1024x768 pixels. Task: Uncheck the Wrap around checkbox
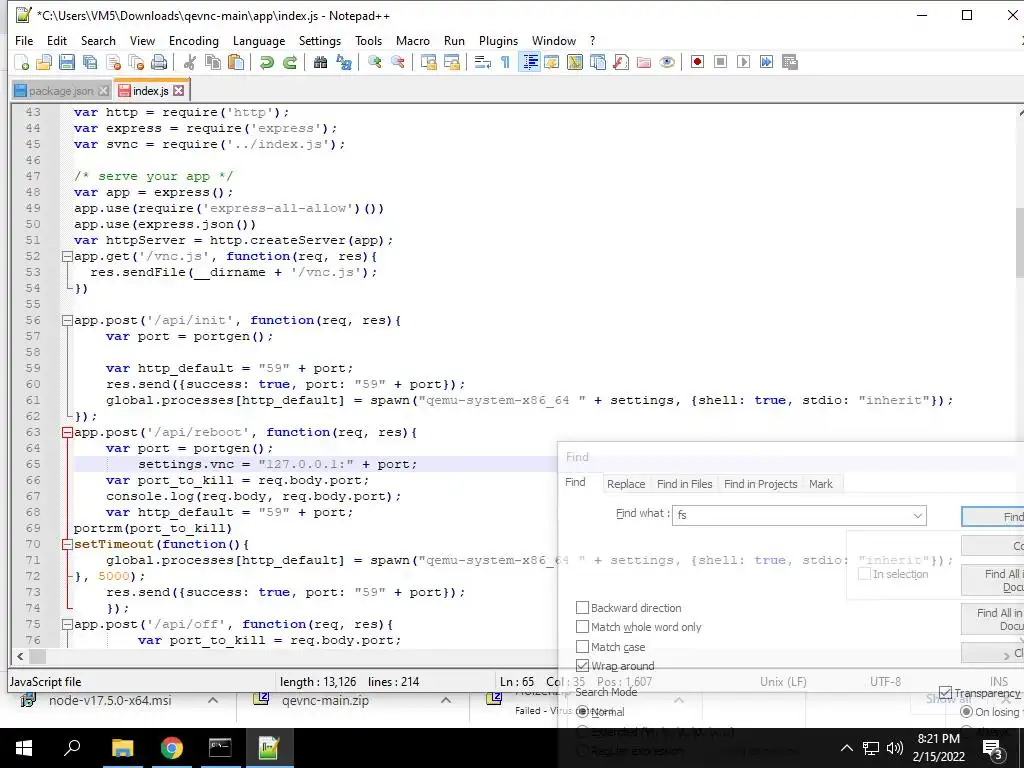coord(583,665)
